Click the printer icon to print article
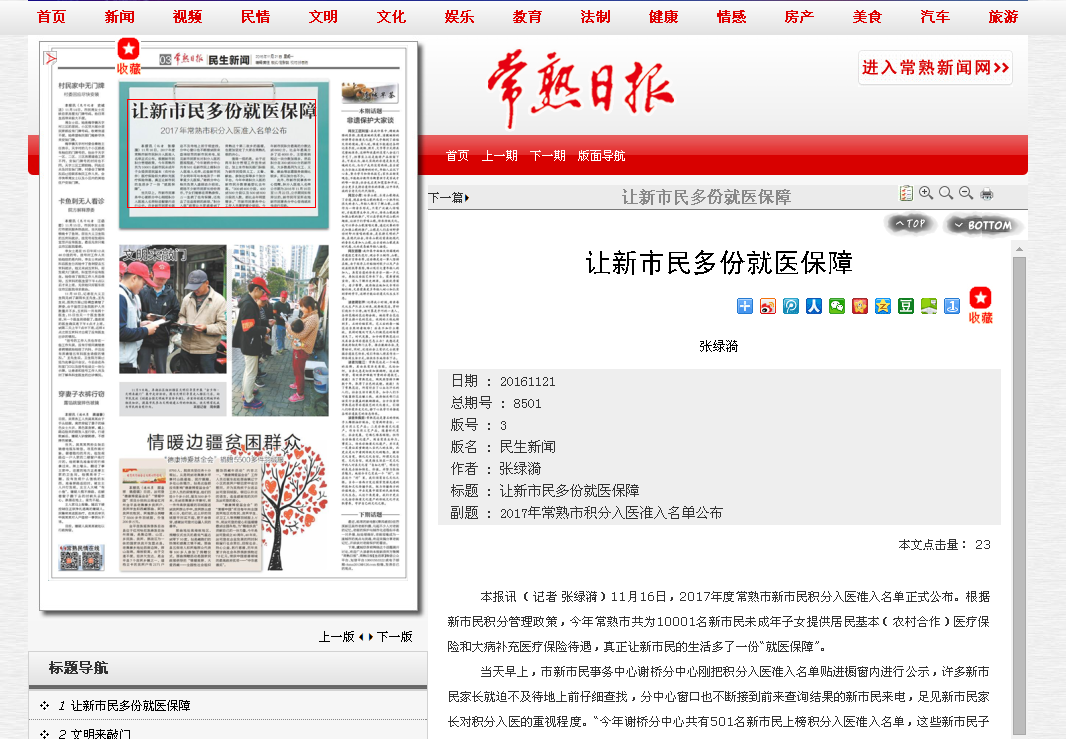Image resolution: width=1066 pixels, height=739 pixels. (x=986, y=194)
